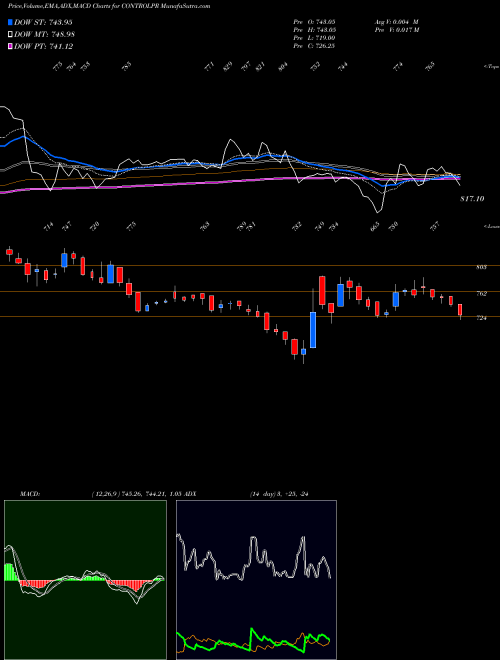Click the 762 price level label
This screenshot has height=660, width=500.
[x=481, y=294]
